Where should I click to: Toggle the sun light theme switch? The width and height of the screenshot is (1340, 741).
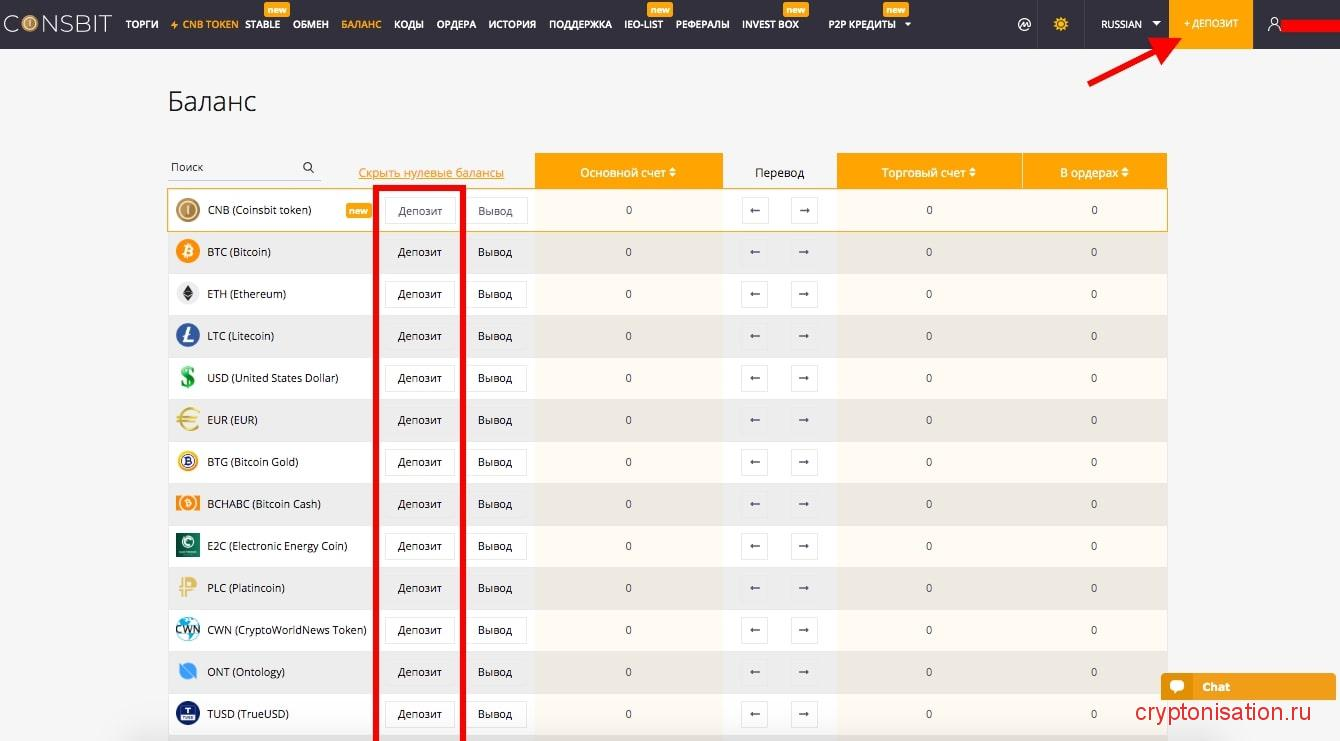pyautogui.click(x=1061, y=24)
